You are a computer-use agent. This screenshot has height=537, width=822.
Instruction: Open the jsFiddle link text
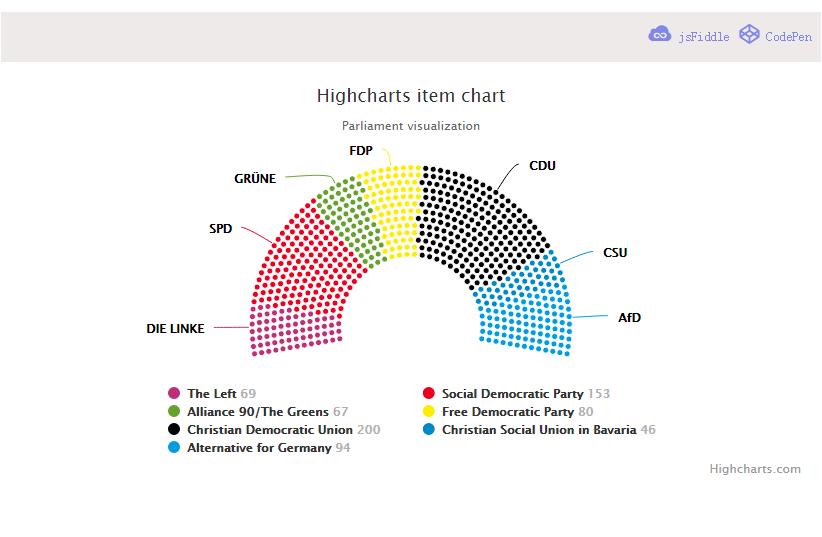[703, 36]
